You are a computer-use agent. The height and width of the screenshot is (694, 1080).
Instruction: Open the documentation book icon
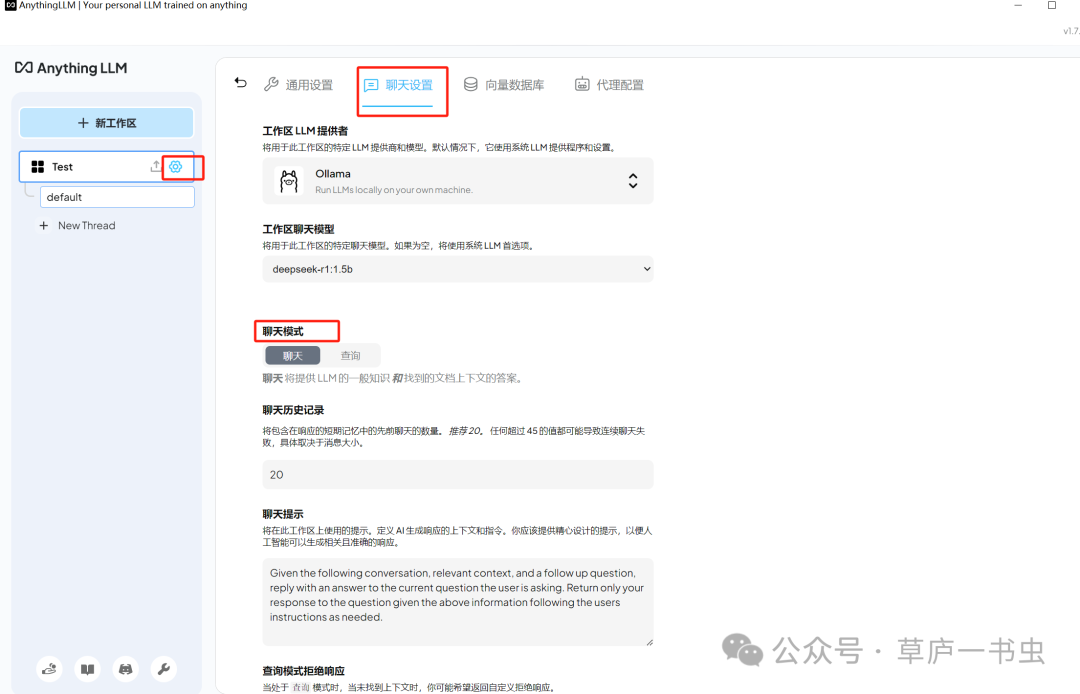87,669
